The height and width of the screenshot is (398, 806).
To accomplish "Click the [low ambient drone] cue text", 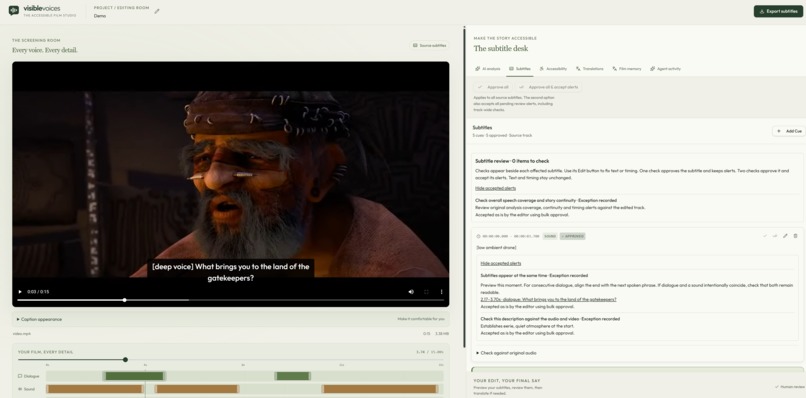I will [x=496, y=248].
